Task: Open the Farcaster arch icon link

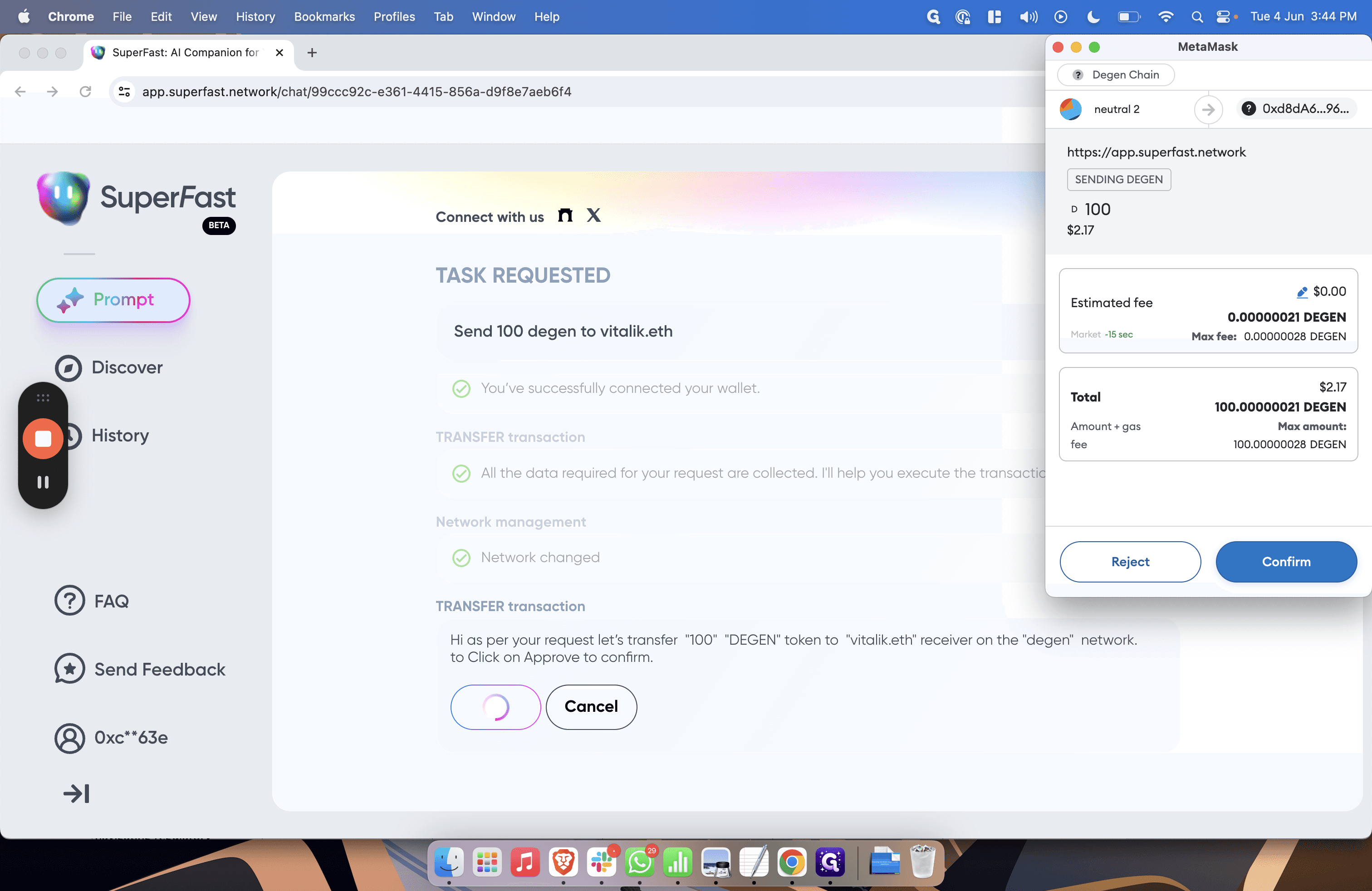Action: click(565, 215)
